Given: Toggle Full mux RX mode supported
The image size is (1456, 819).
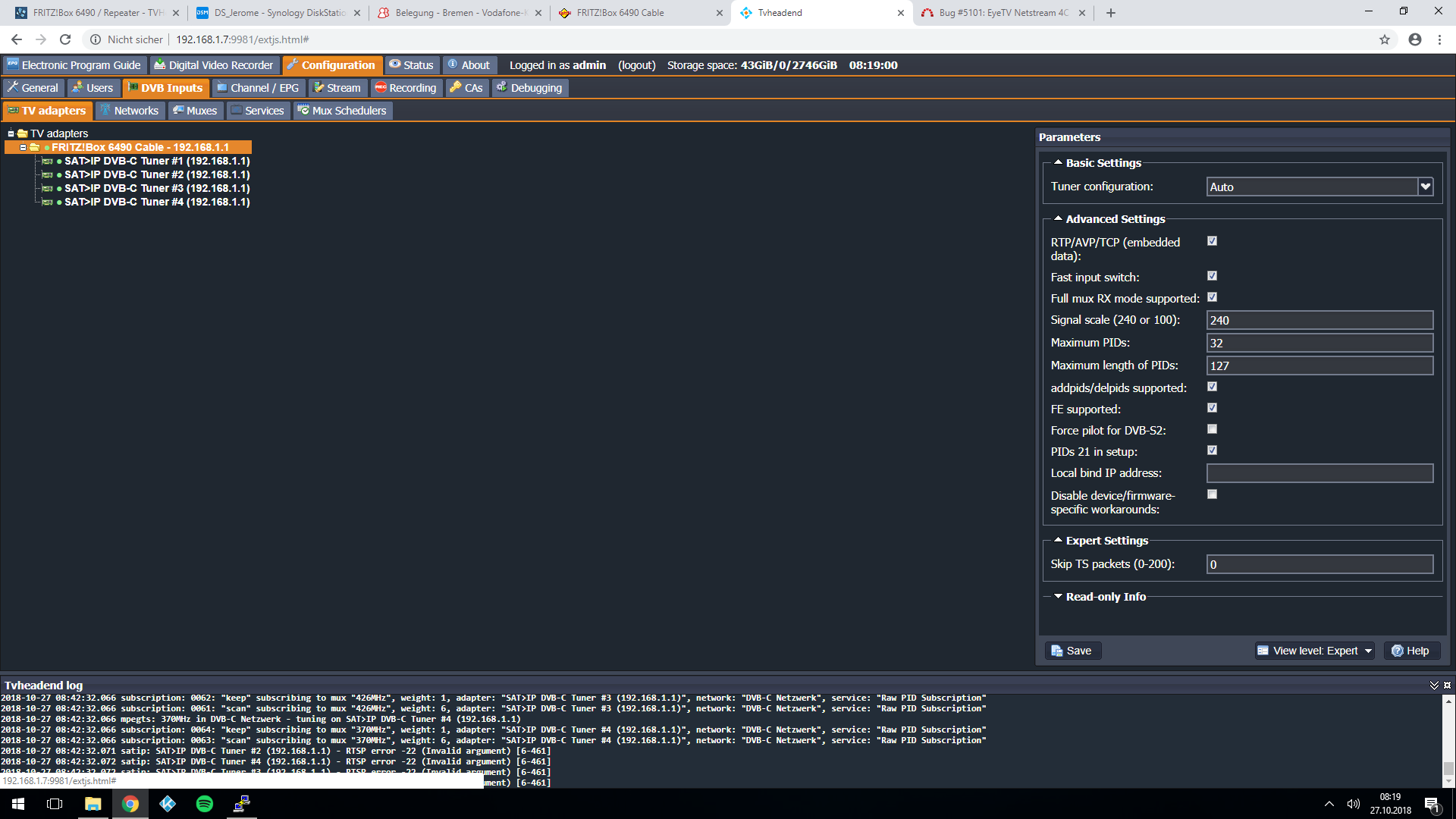Looking at the screenshot, I should (1212, 297).
